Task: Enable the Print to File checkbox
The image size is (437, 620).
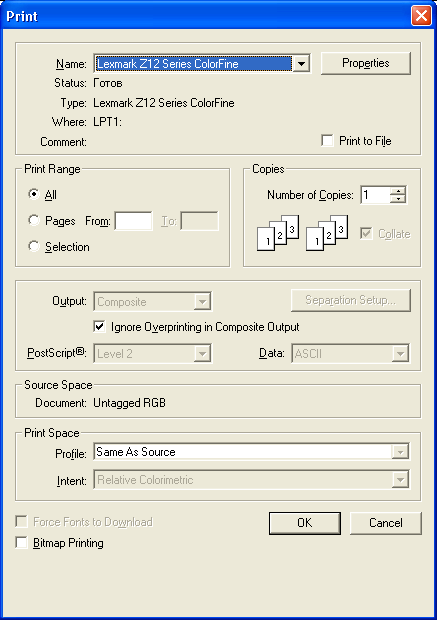Action: pos(327,140)
